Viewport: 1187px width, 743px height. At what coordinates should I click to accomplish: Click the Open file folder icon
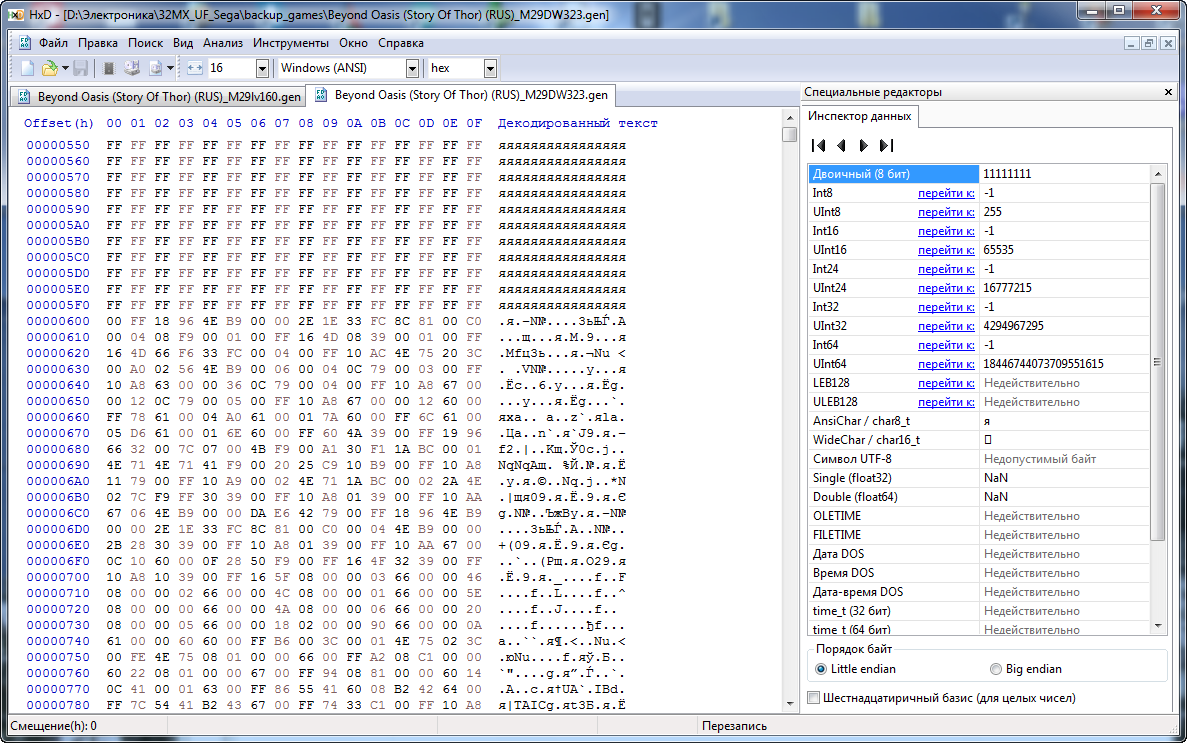click(50, 68)
